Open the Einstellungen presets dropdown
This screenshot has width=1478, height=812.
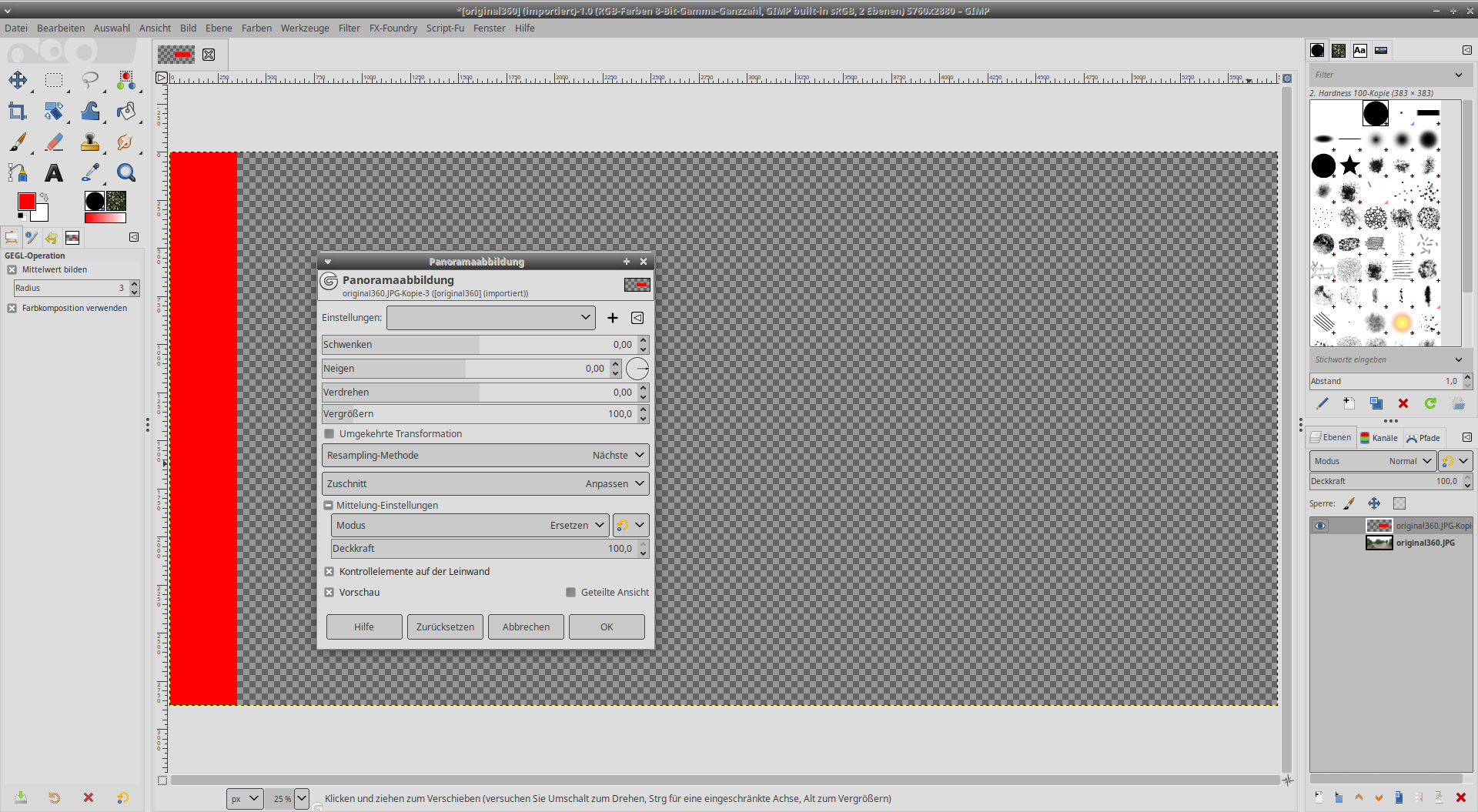tap(490, 318)
